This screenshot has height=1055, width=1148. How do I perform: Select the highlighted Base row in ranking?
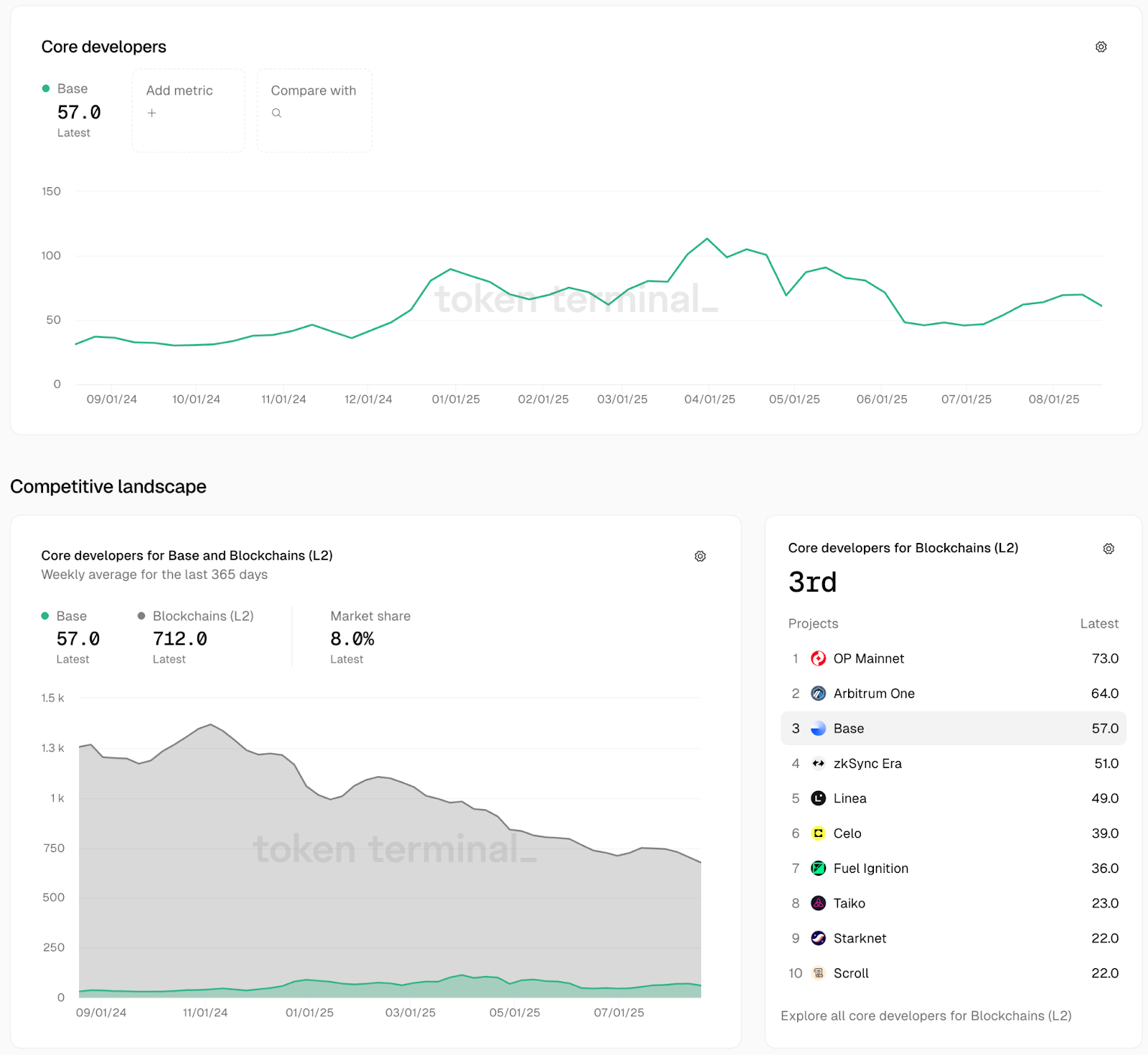[x=953, y=729]
